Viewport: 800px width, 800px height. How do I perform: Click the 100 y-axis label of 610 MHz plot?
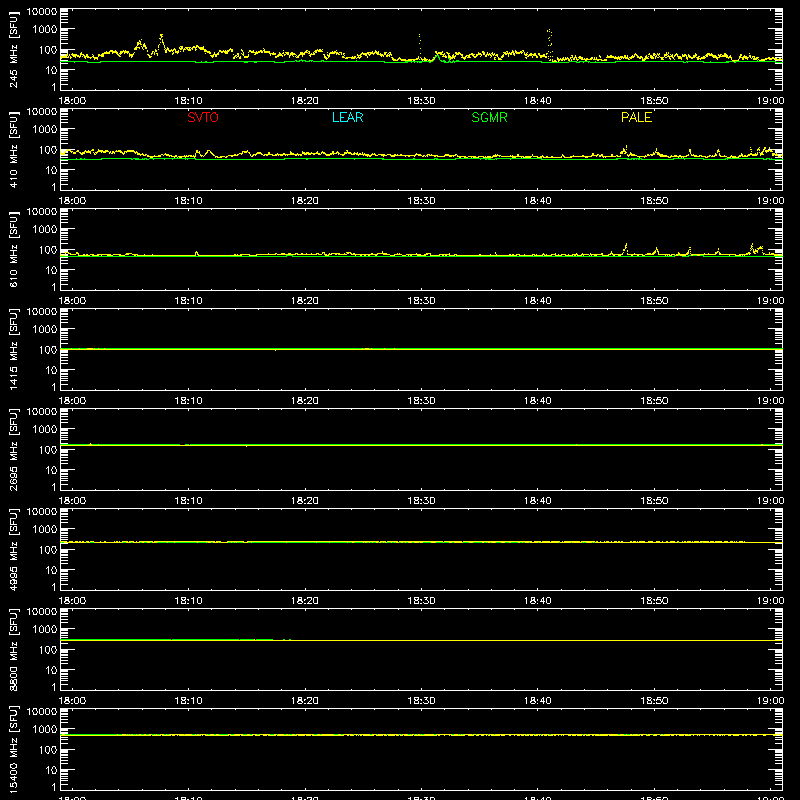pos(48,250)
